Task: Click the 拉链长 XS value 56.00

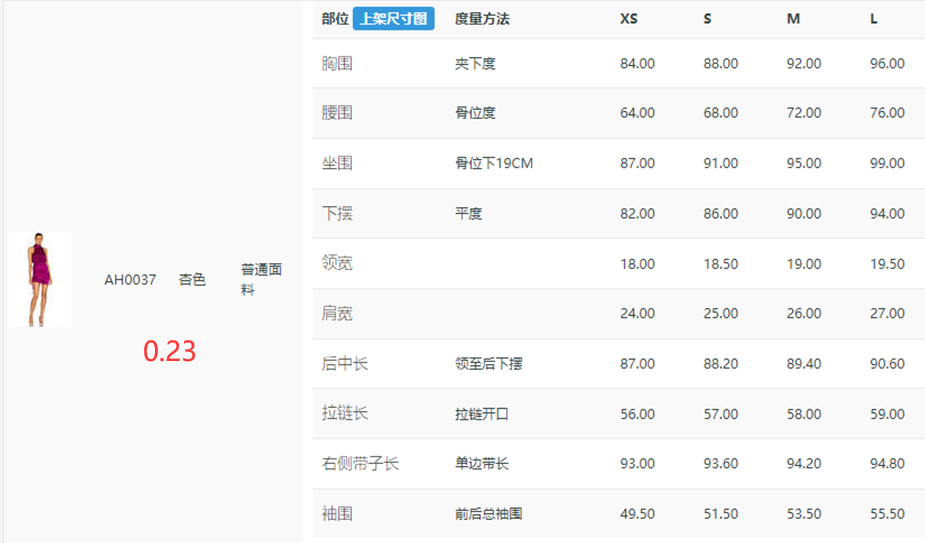Action: [x=637, y=414]
